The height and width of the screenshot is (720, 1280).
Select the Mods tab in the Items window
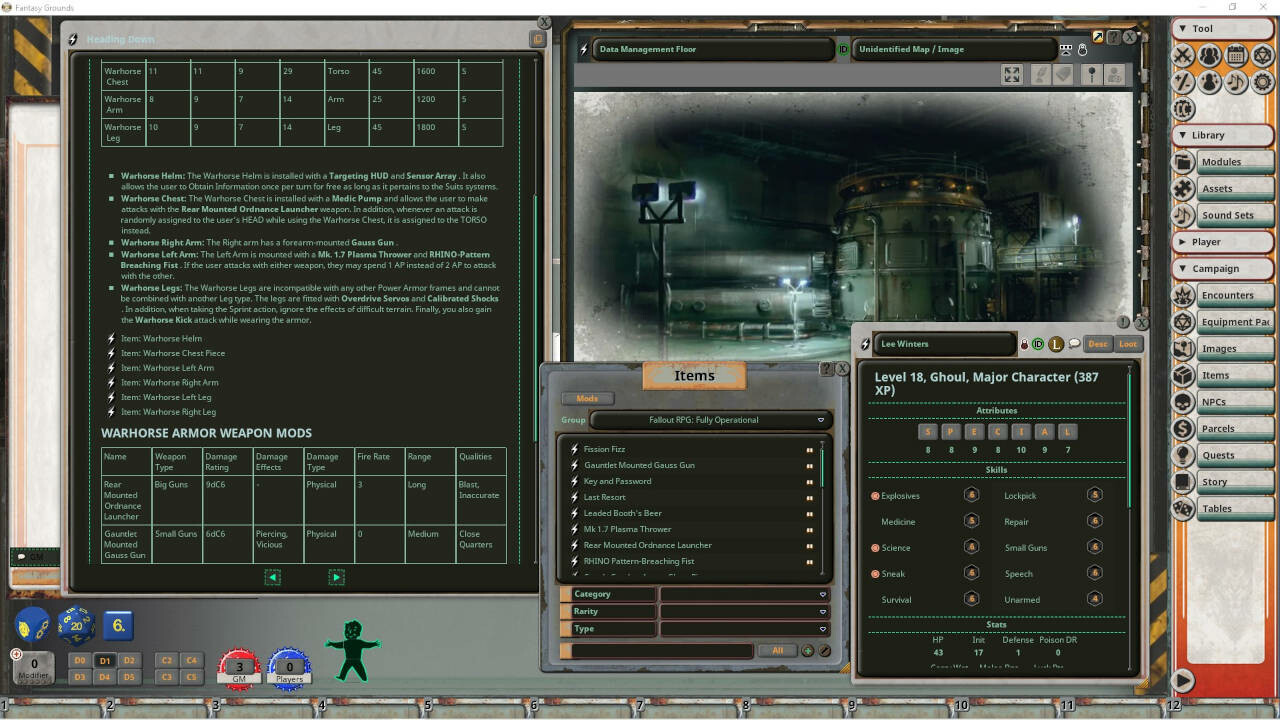click(587, 398)
